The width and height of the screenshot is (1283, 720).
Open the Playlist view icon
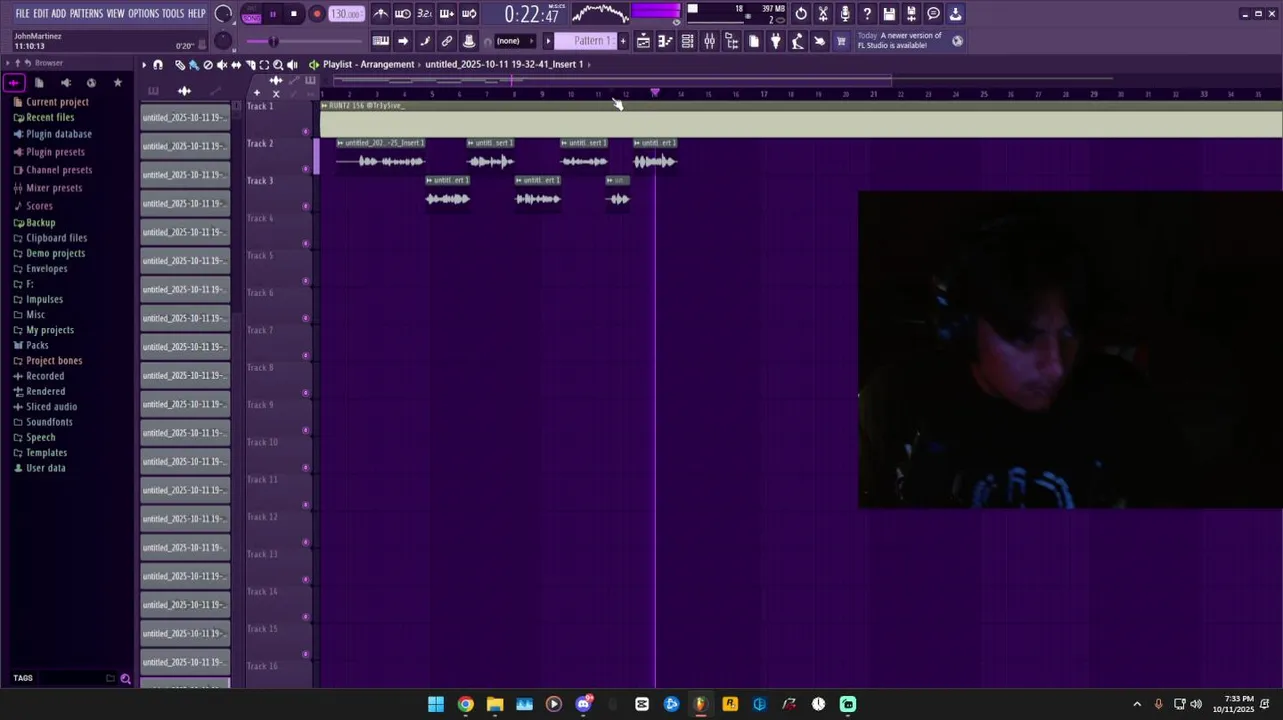pos(643,41)
